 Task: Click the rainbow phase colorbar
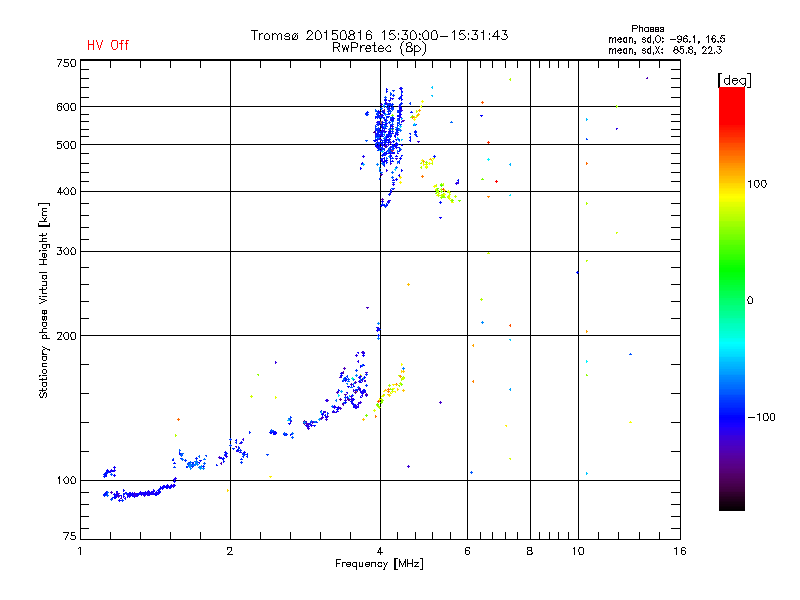pos(732,298)
